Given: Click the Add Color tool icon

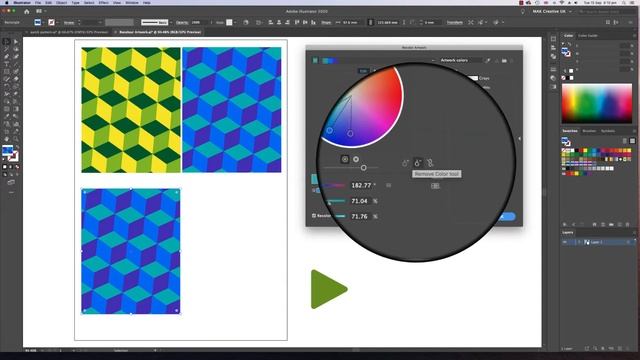Looking at the screenshot, I should pyautogui.click(x=405, y=163).
